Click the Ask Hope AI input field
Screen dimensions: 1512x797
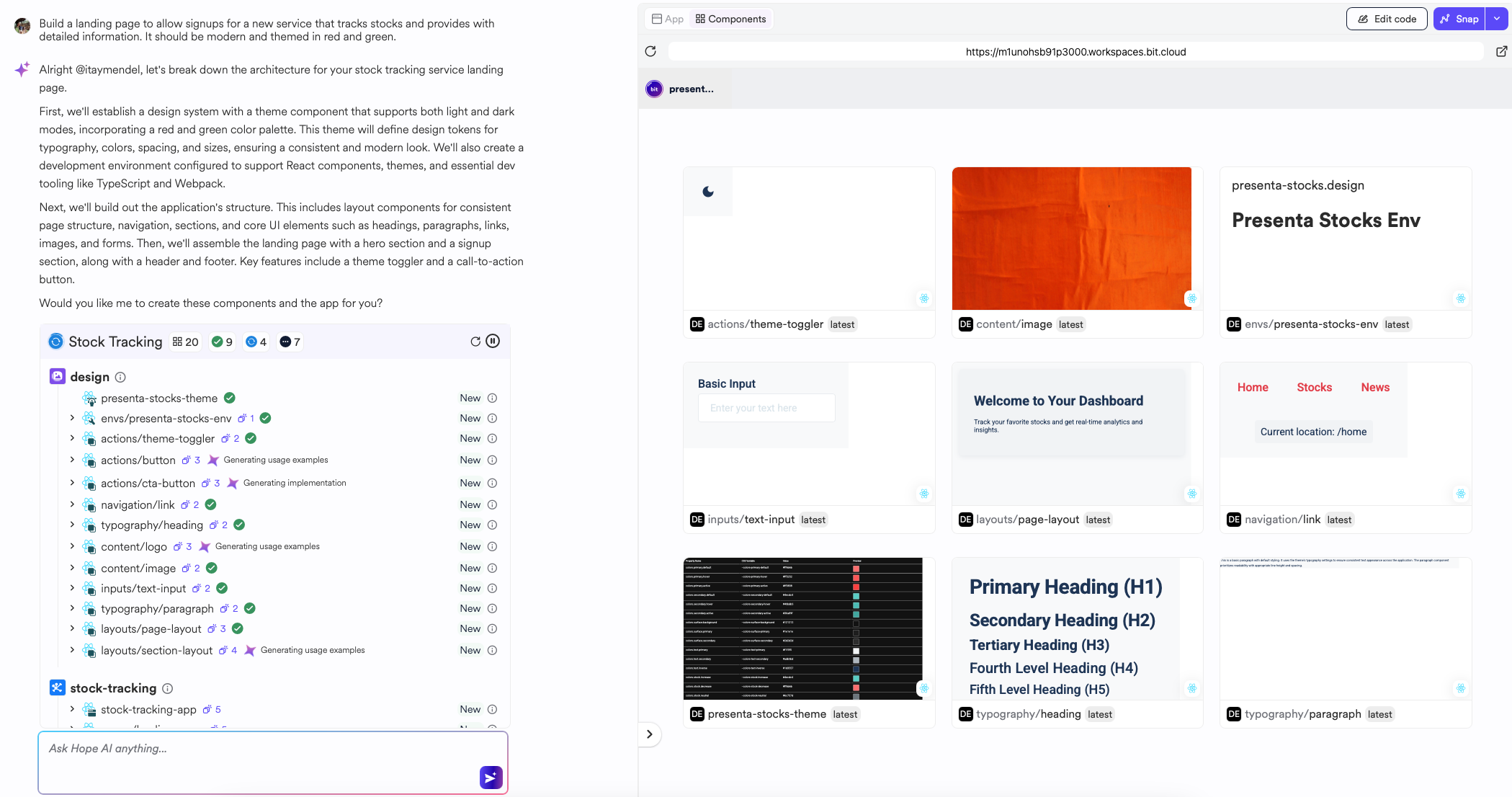(x=273, y=762)
